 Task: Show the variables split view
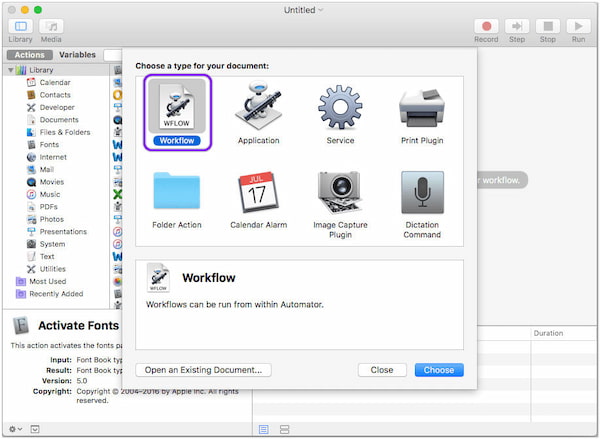(284, 429)
